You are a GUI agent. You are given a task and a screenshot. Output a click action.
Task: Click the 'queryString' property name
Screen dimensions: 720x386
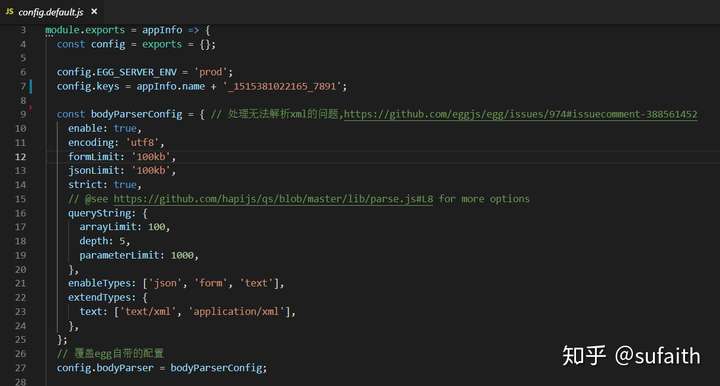99,213
